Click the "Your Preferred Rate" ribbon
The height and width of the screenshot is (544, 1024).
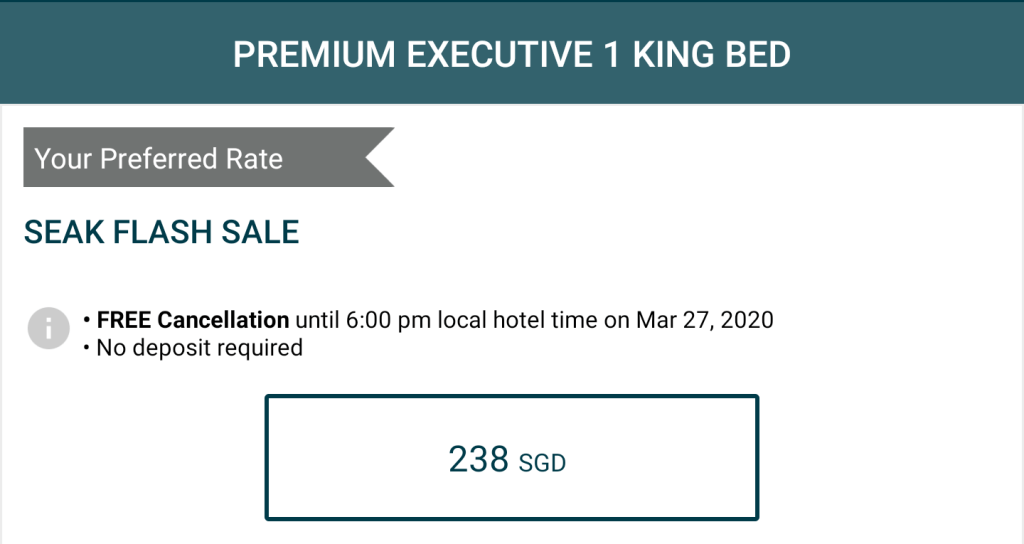(x=200, y=158)
